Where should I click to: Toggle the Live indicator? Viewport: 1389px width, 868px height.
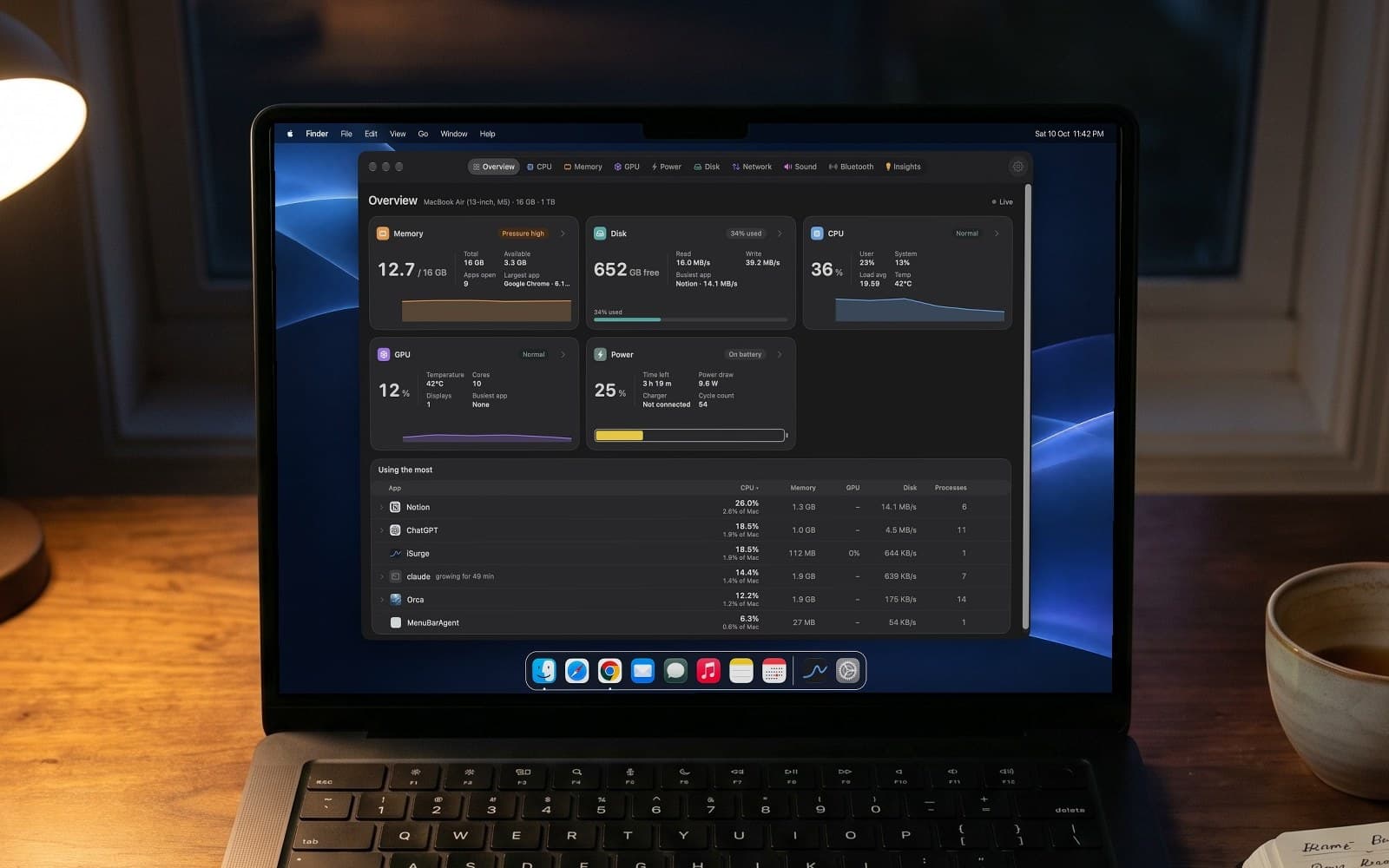[1003, 202]
